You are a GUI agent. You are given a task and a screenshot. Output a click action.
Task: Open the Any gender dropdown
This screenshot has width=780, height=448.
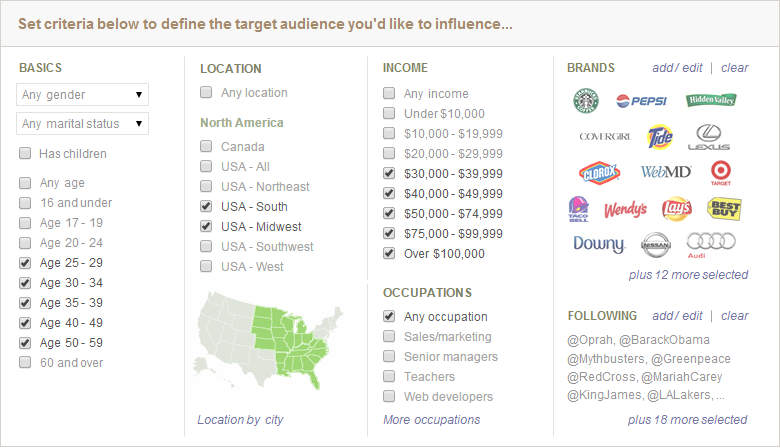pos(82,94)
